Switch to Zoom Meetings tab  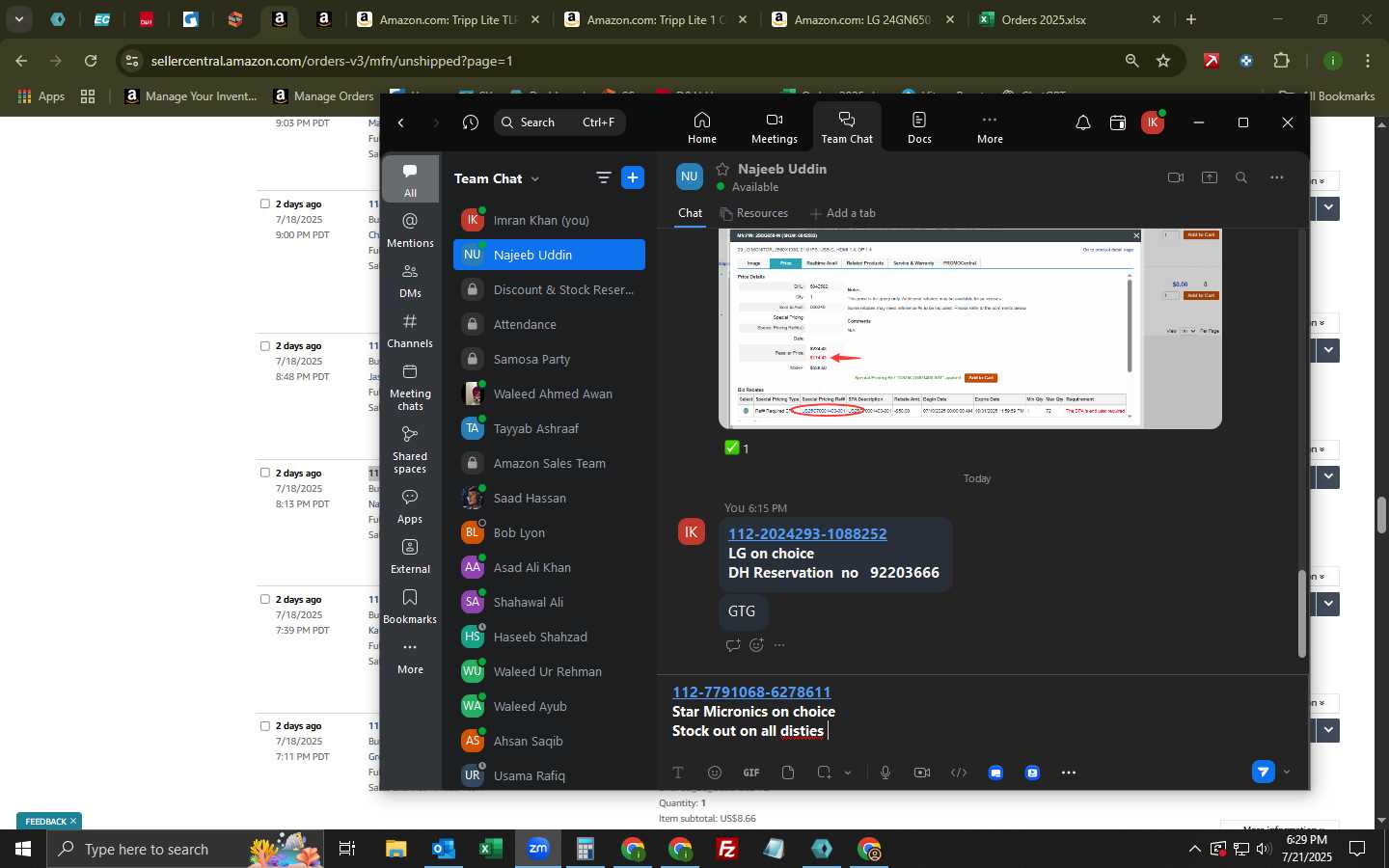point(775,127)
